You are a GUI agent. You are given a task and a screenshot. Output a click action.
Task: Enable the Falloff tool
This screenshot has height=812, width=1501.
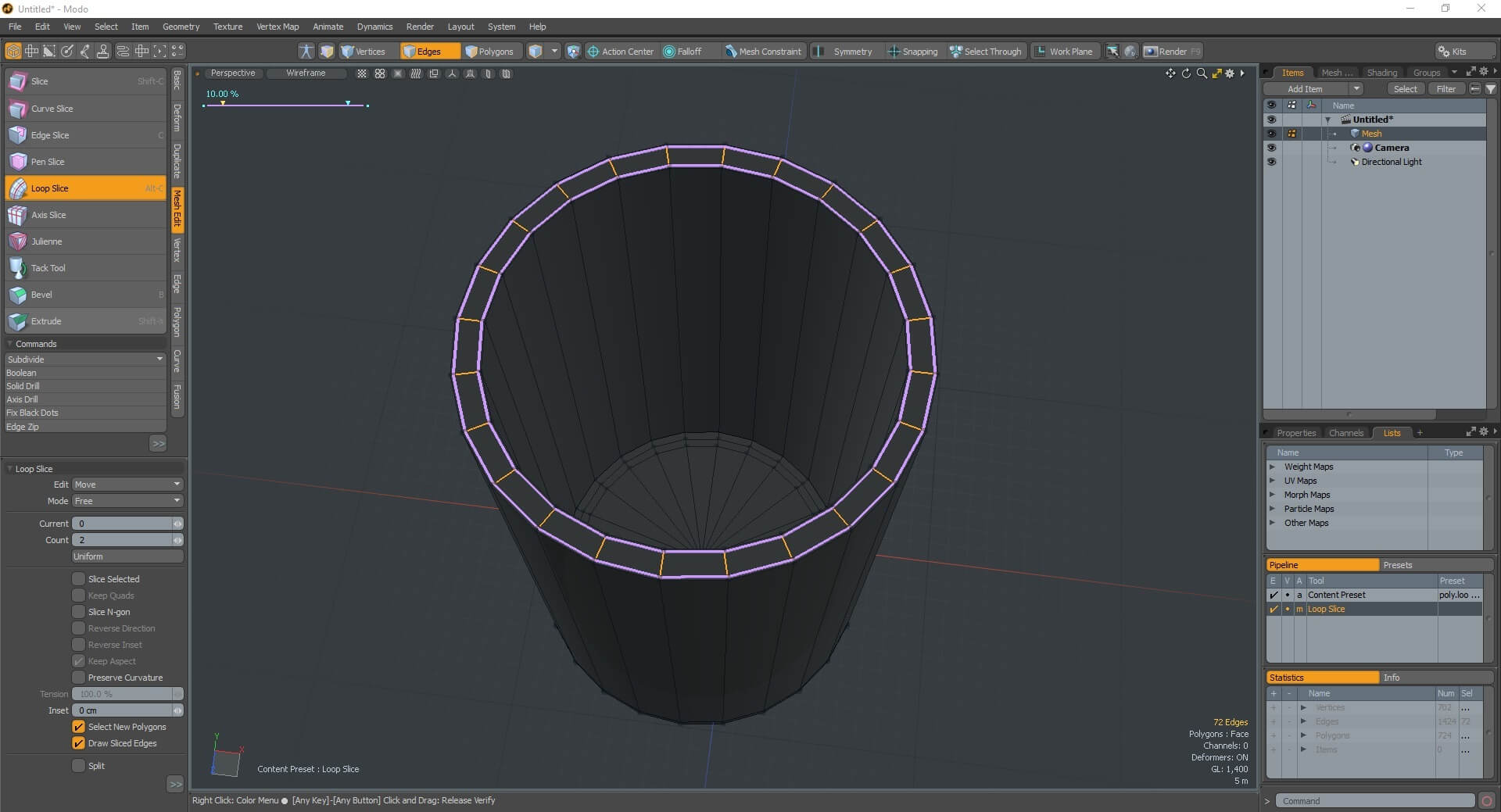pyautogui.click(x=686, y=51)
